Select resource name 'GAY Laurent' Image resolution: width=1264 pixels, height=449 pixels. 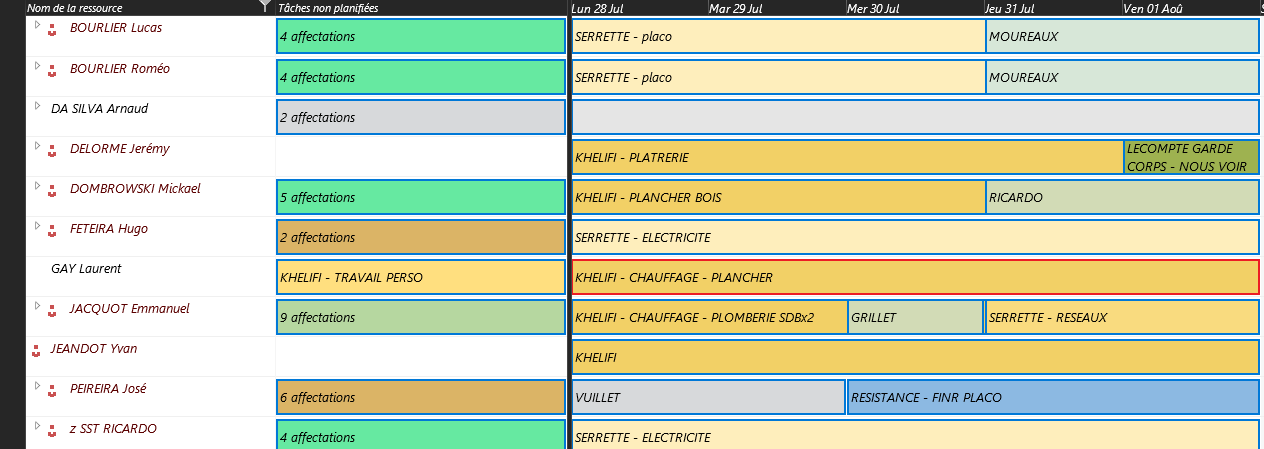[x=86, y=268]
